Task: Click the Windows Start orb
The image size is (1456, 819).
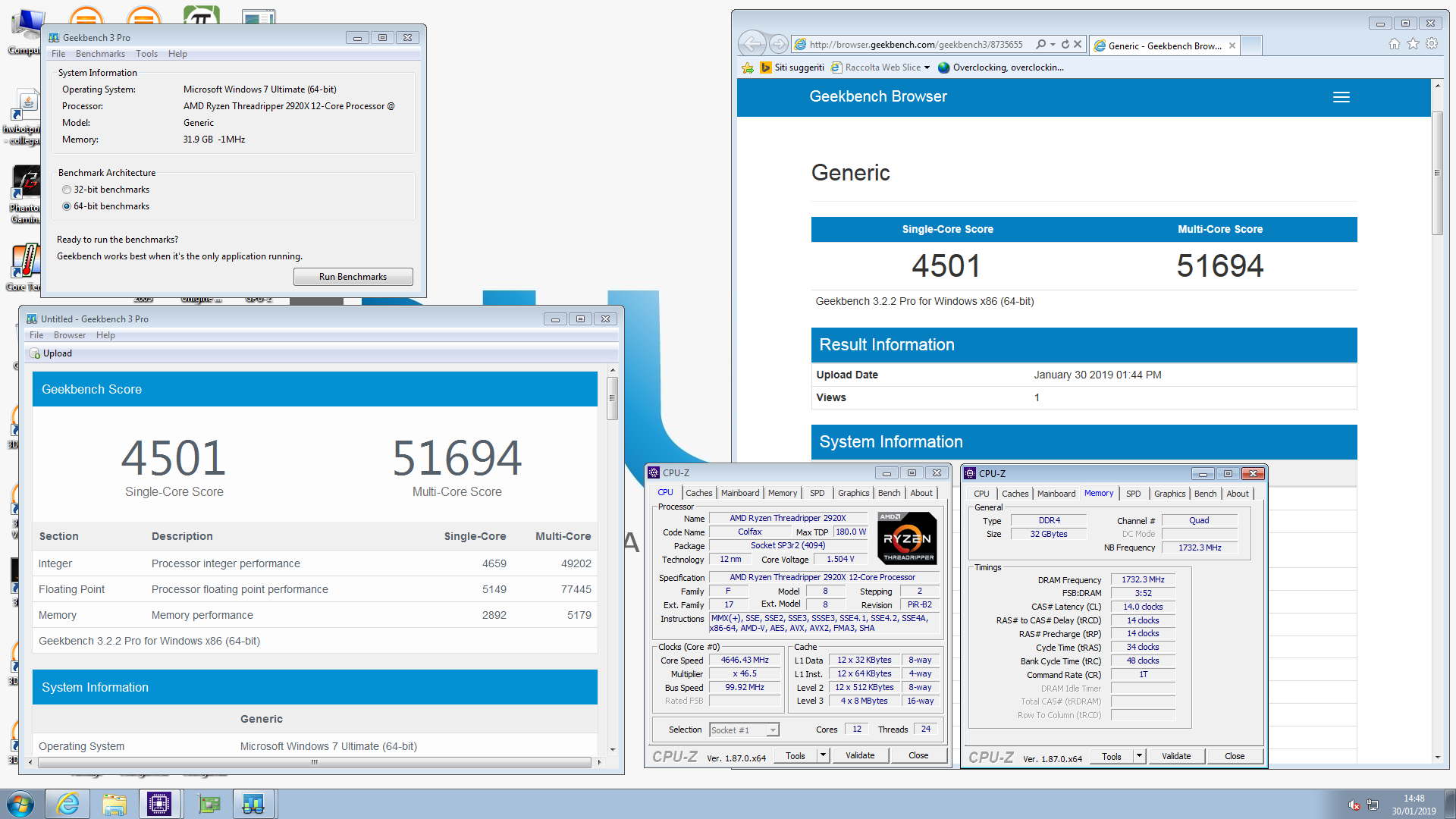Action: tap(20, 804)
